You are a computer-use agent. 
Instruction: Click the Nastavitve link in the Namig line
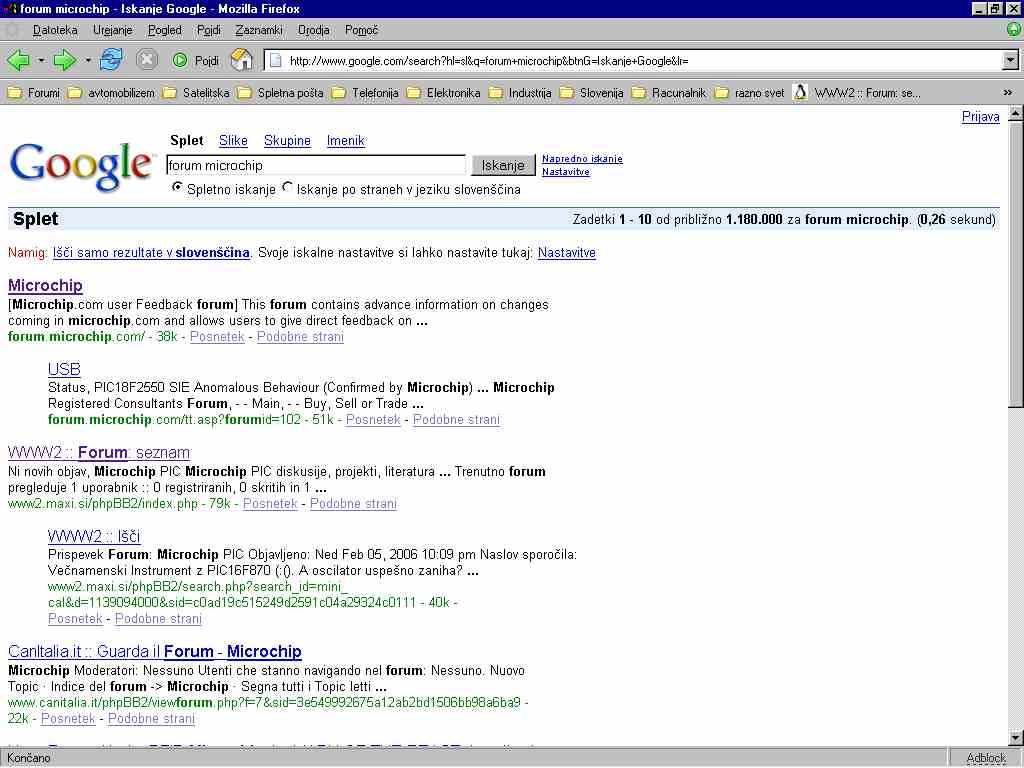[567, 253]
